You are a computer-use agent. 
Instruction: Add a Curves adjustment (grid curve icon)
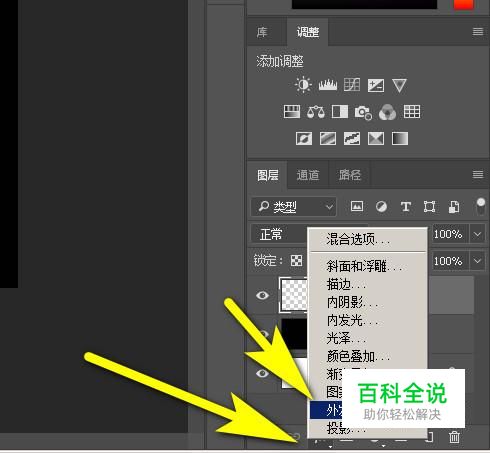352,85
